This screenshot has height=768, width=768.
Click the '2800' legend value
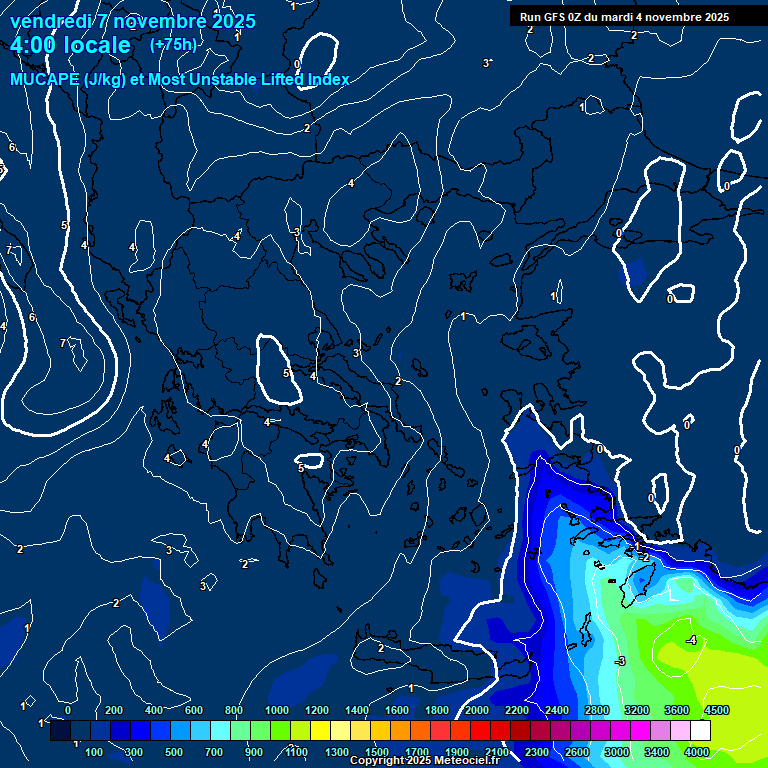point(597,710)
